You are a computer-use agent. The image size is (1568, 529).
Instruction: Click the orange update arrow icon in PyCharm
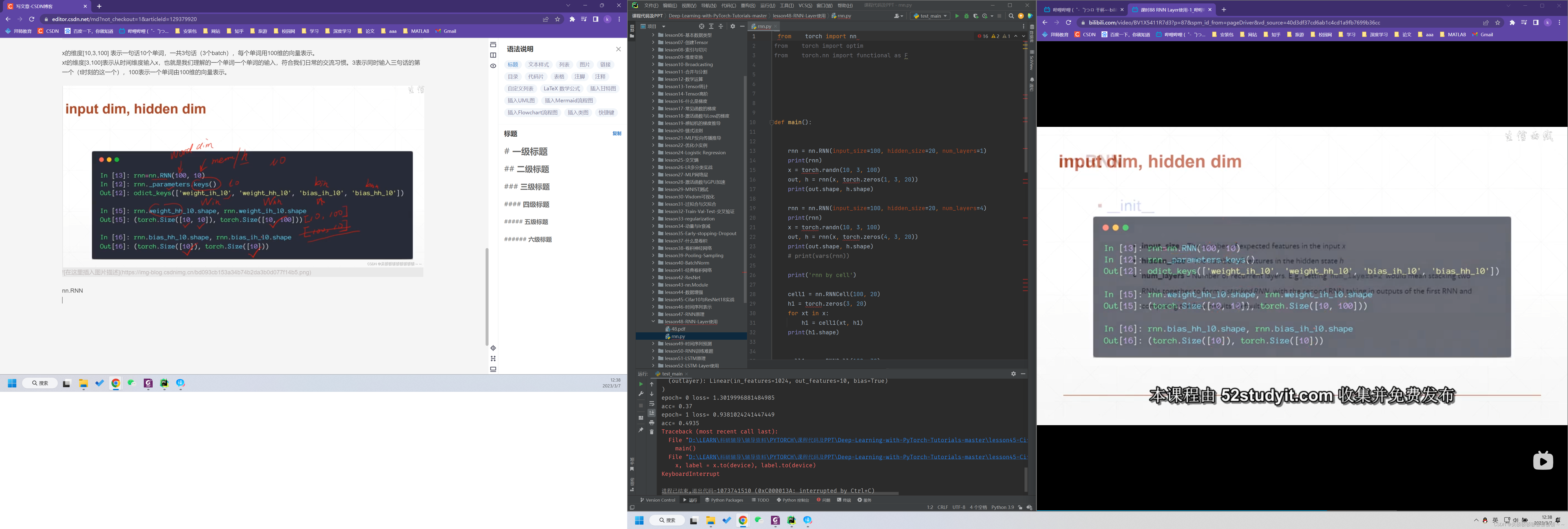[1021, 16]
